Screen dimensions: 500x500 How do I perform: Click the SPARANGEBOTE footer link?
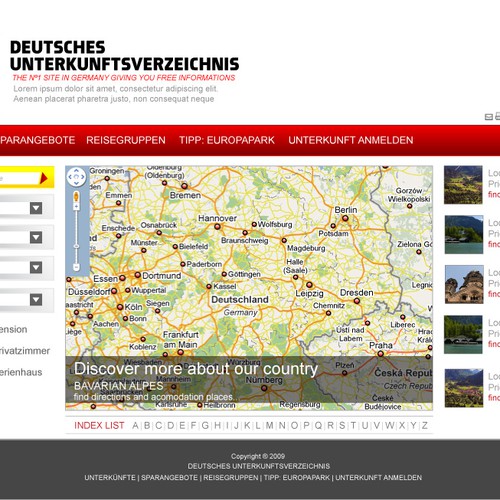(x=169, y=478)
